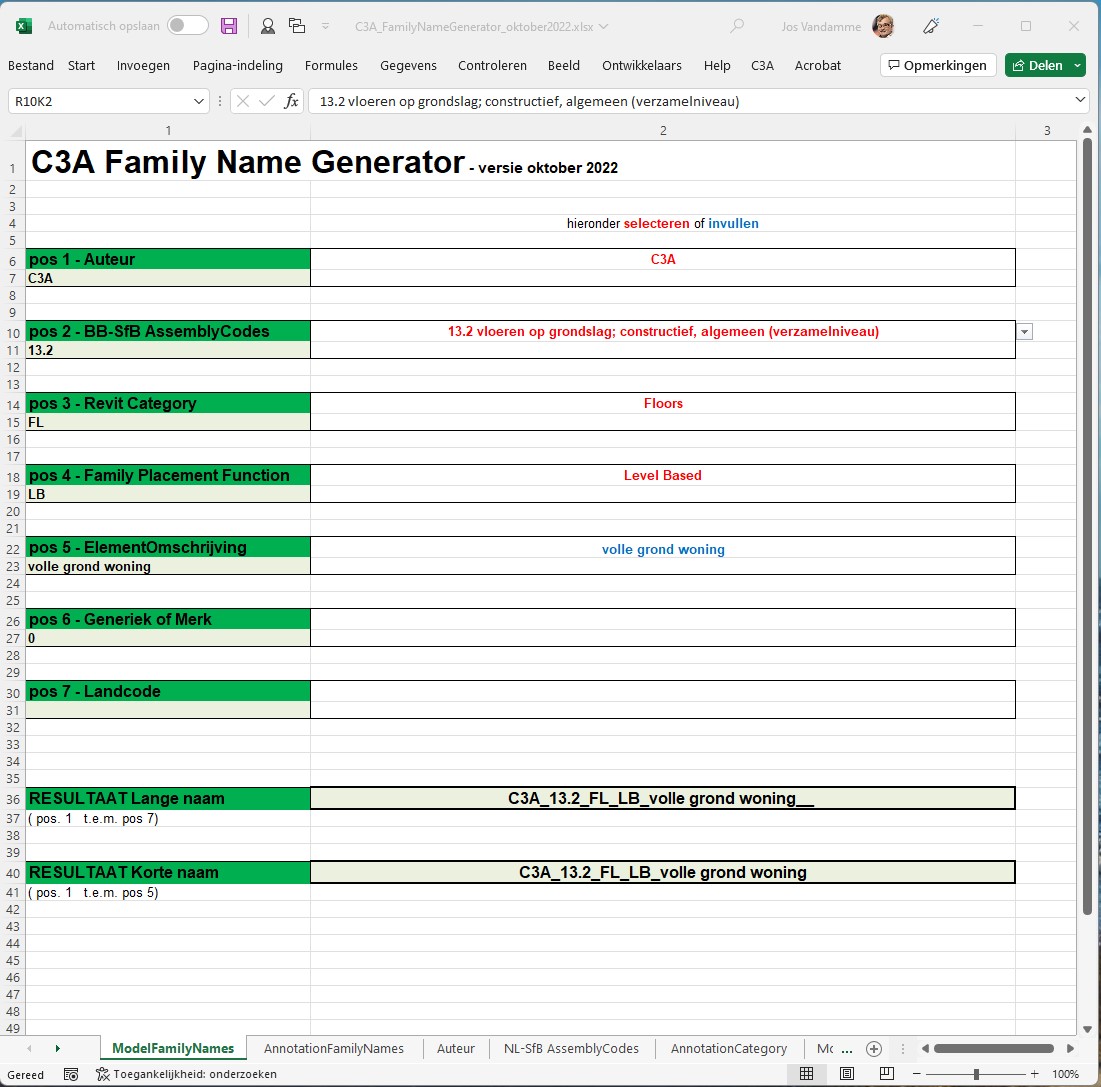
Task: Open the Formules ribbon tab
Action: pyautogui.click(x=331, y=65)
